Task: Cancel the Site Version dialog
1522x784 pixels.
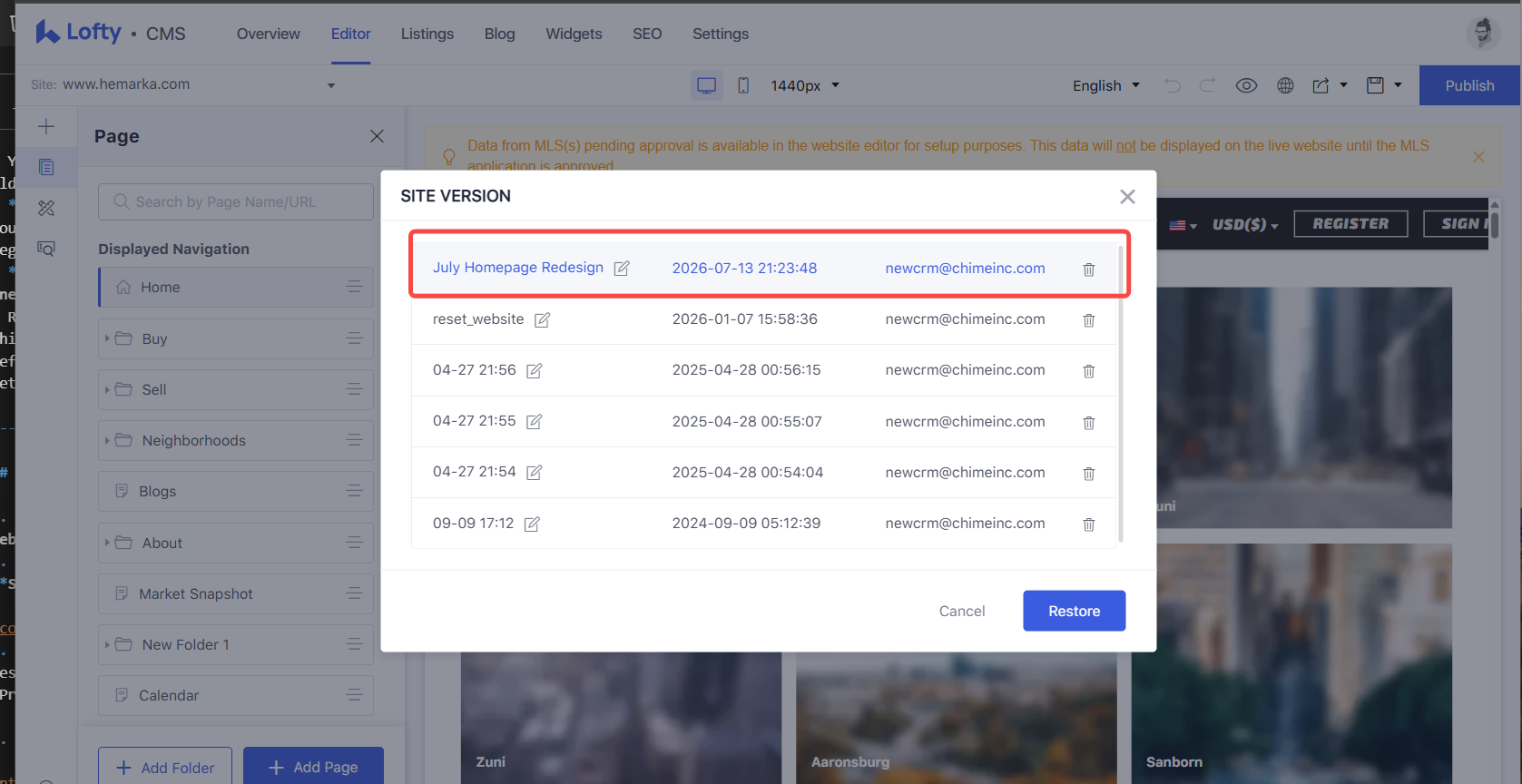Action: (962, 611)
